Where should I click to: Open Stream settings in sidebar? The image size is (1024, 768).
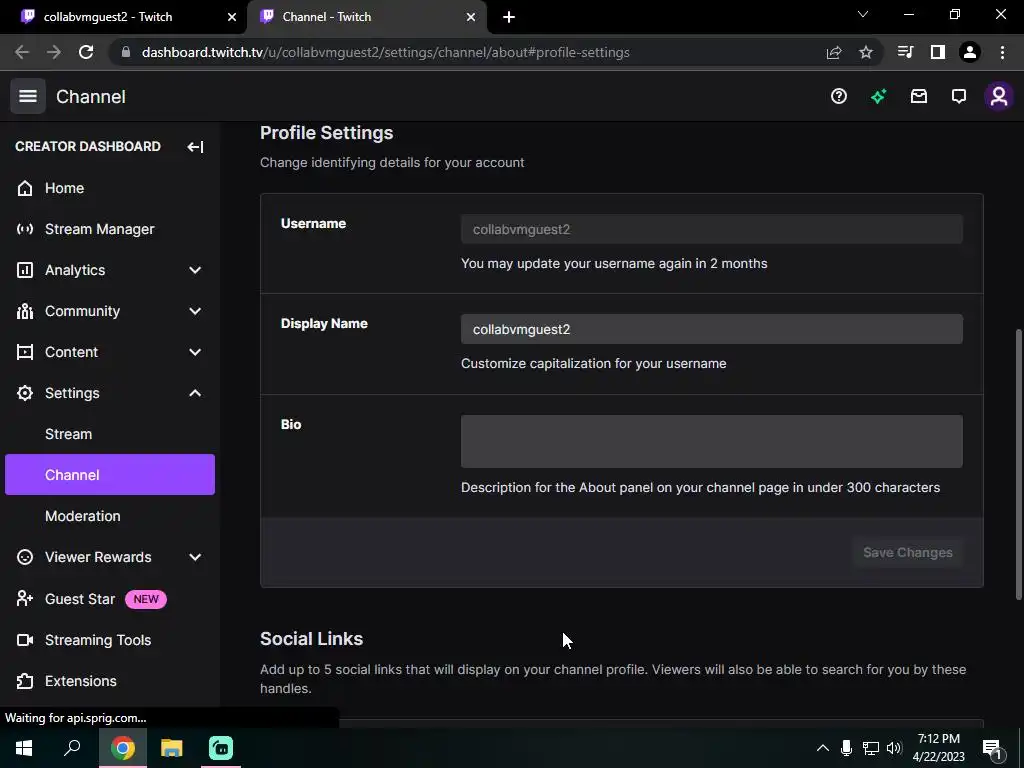110,434
